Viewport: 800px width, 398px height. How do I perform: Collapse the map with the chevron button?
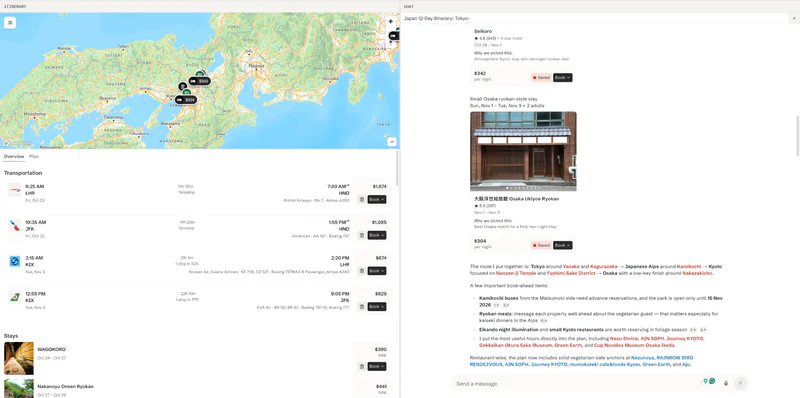(x=392, y=142)
